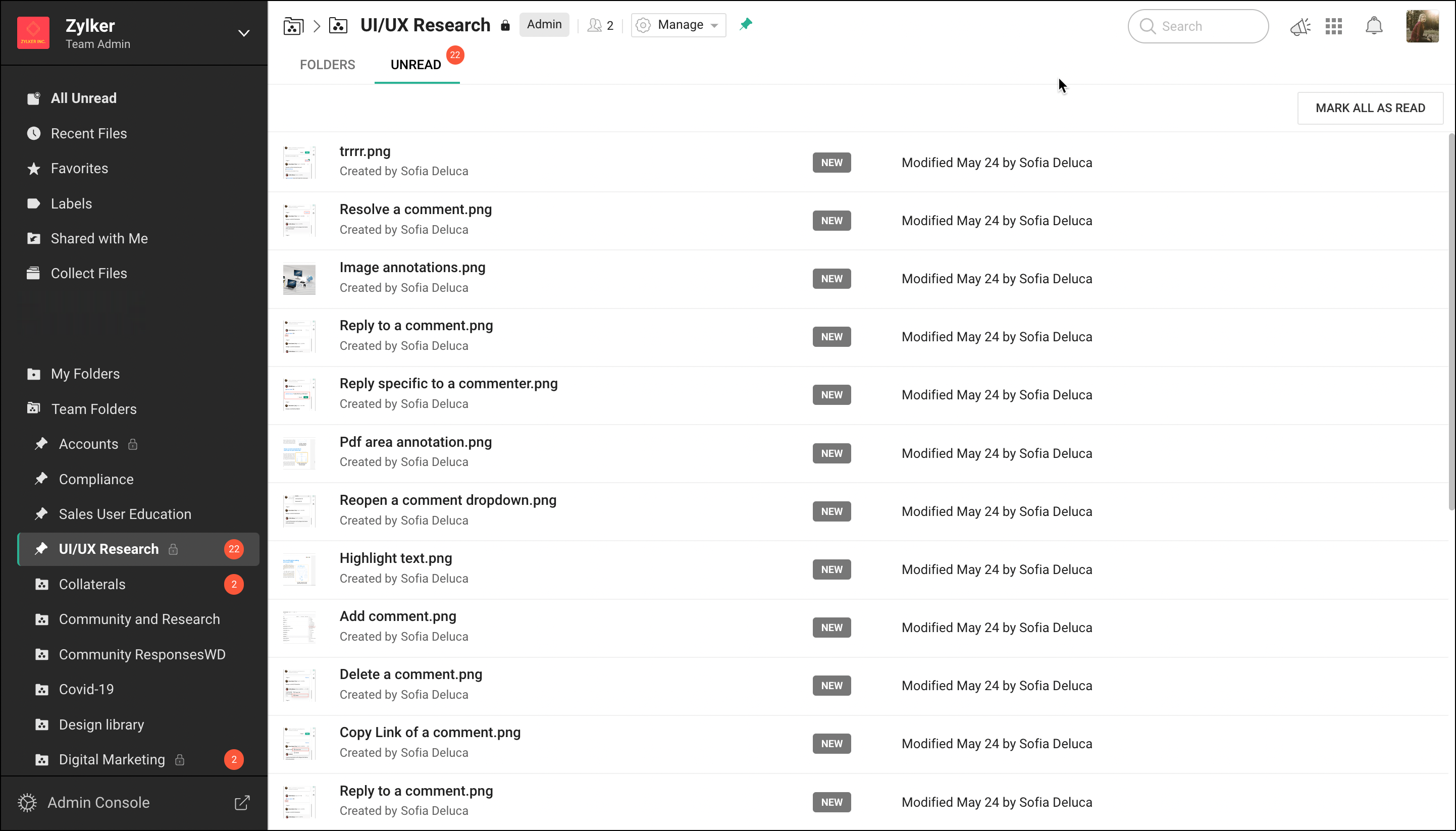Select the UNREAD tab
1456x831 pixels.
415,65
